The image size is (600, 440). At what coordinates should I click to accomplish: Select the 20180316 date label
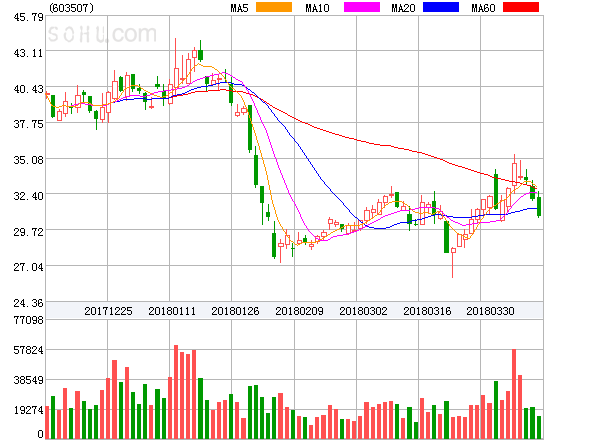427,311
